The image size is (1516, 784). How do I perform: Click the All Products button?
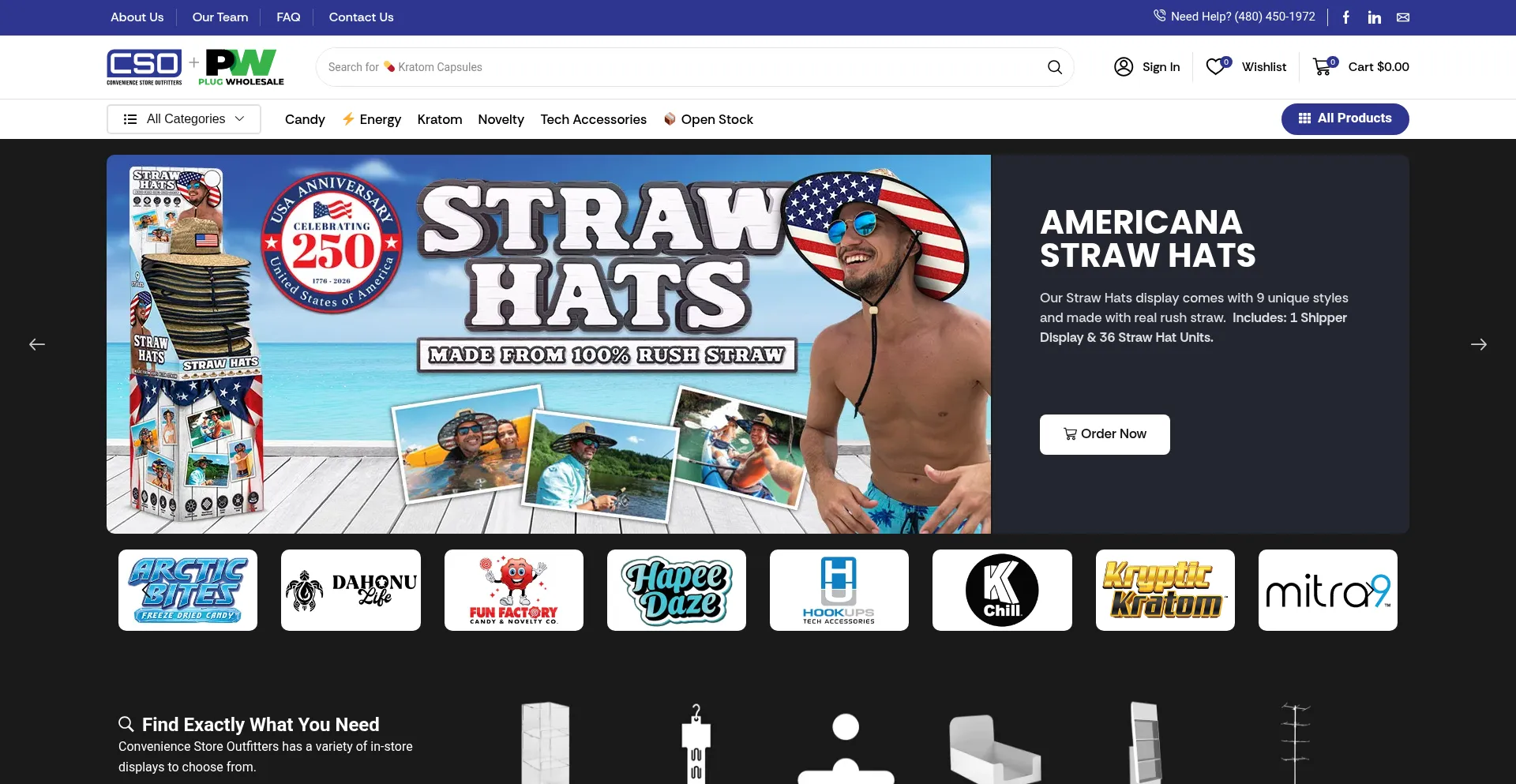point(1345,118)
